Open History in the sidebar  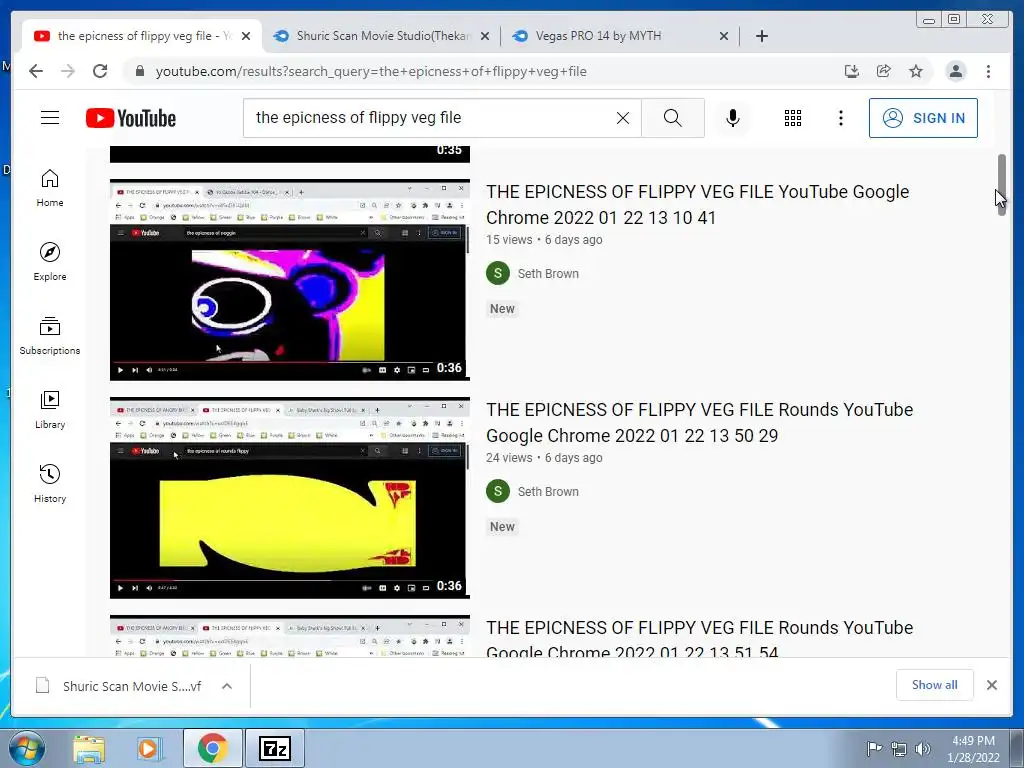tap(50, 483)
